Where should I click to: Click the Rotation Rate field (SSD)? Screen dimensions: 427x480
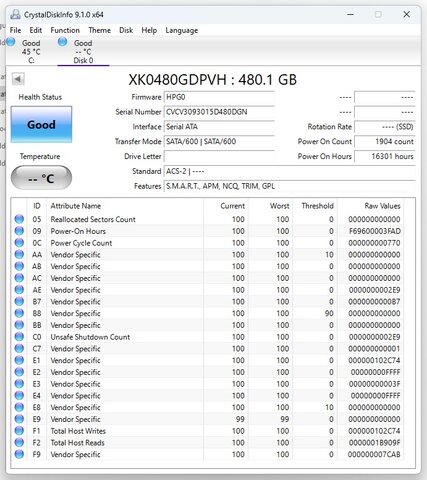[x=385, y=127]
